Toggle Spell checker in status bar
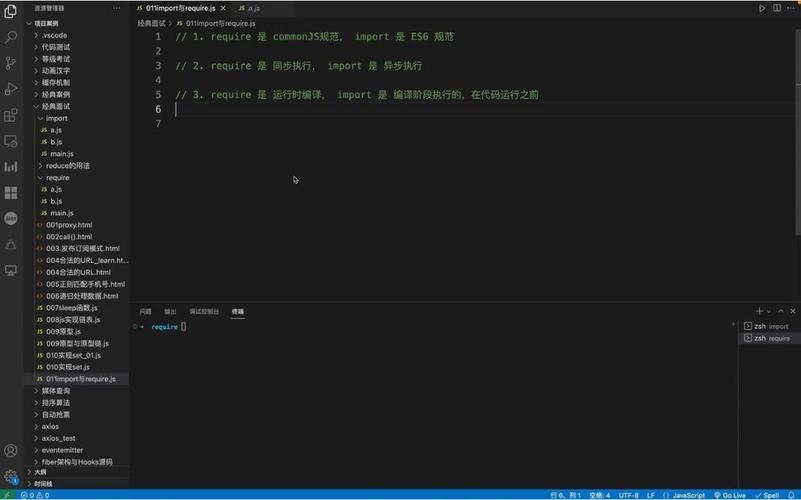This screenshot has height=500, width=801. click(x=767, y=495)
